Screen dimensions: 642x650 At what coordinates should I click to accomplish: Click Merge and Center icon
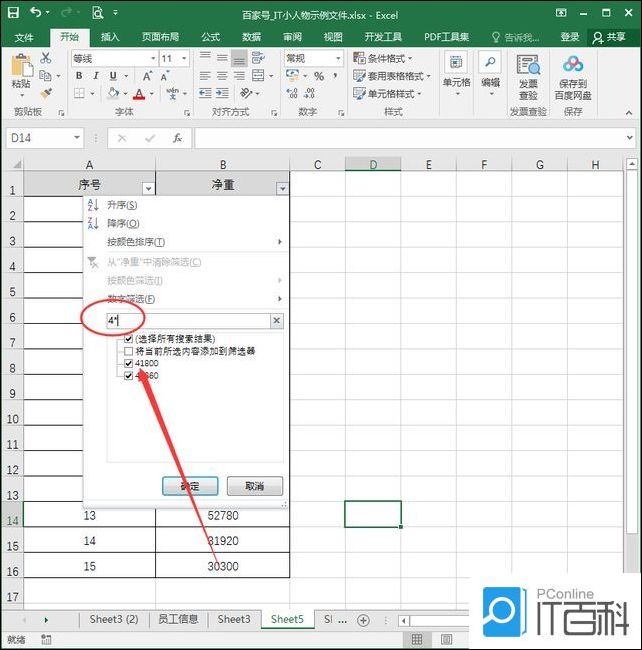pos(258,76)
